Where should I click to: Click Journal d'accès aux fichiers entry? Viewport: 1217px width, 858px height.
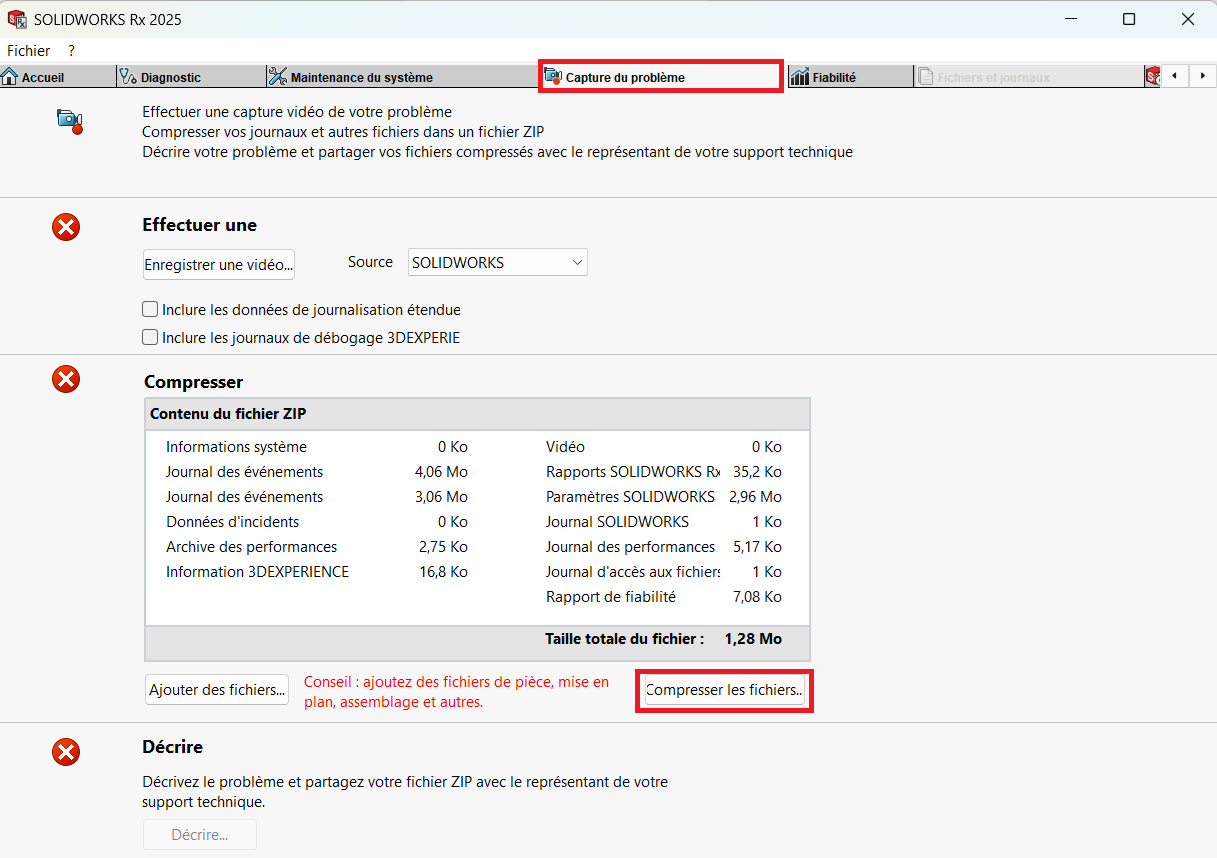(x=664, y=572)
